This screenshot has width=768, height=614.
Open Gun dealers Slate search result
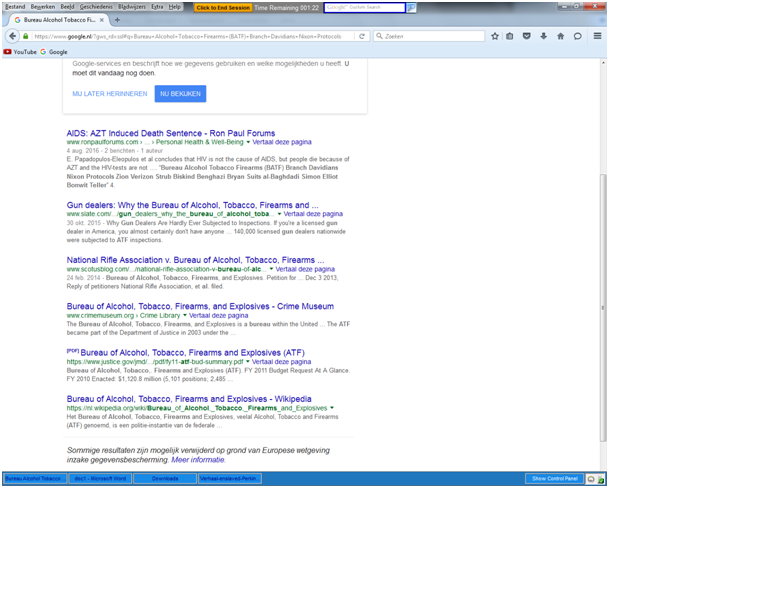[x=192, y=205]
